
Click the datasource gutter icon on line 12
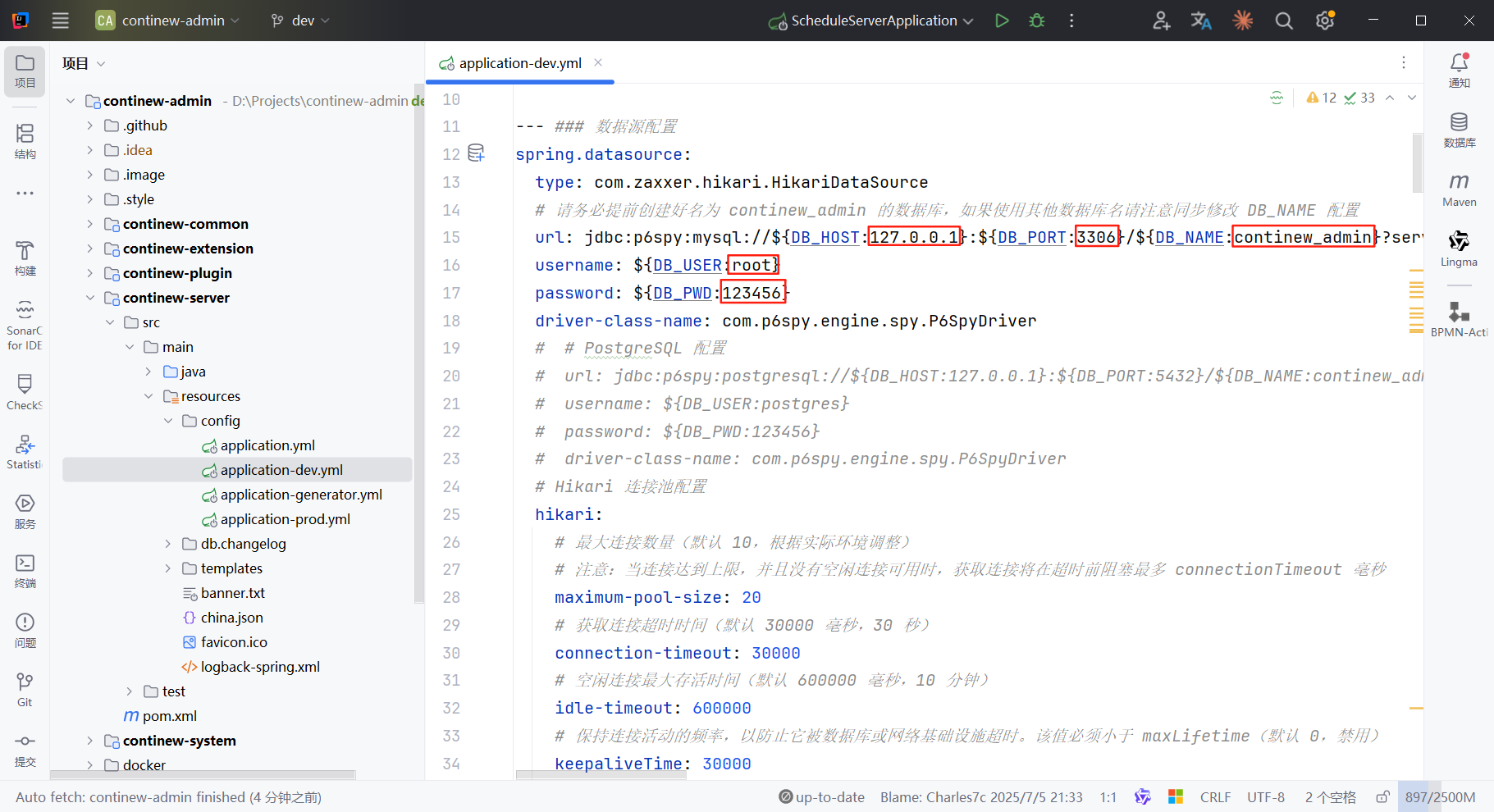476,153
